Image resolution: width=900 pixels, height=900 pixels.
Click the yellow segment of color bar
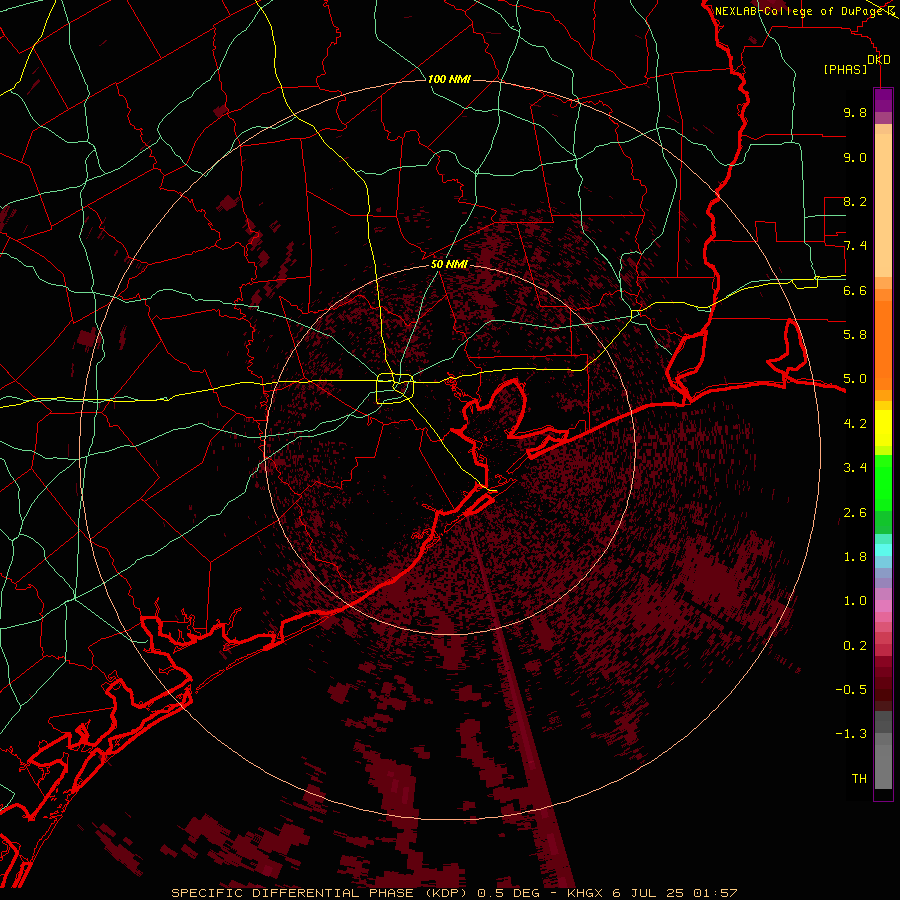[x=883, y=428]
